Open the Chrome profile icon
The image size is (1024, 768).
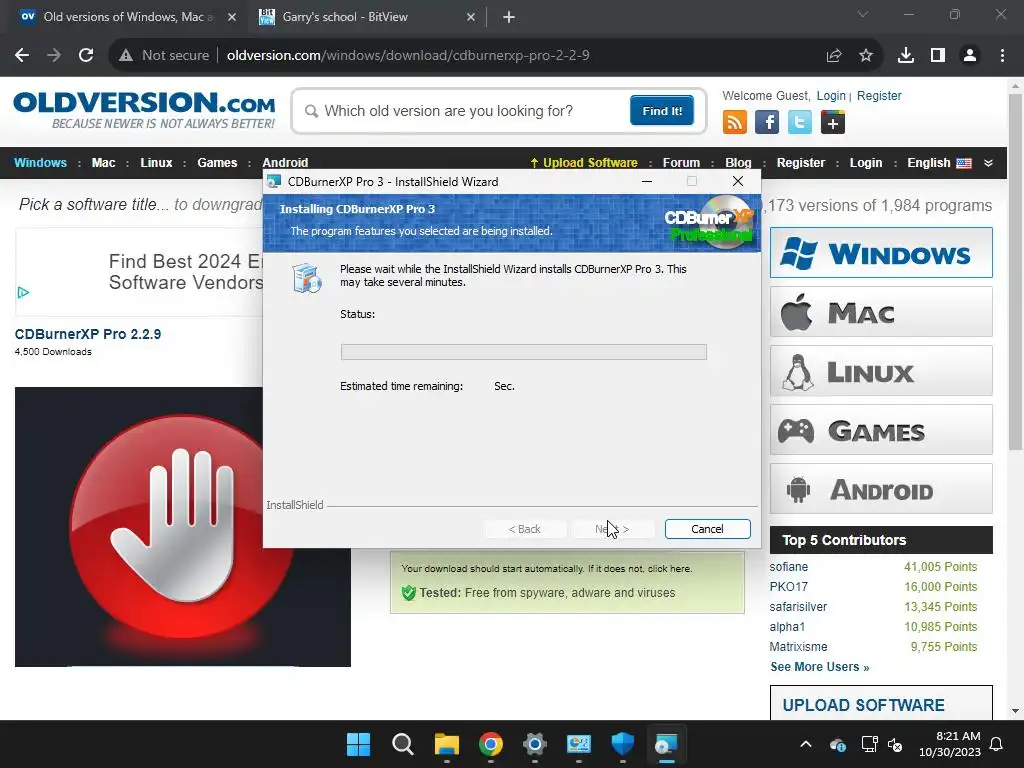(x=970, y=56)
